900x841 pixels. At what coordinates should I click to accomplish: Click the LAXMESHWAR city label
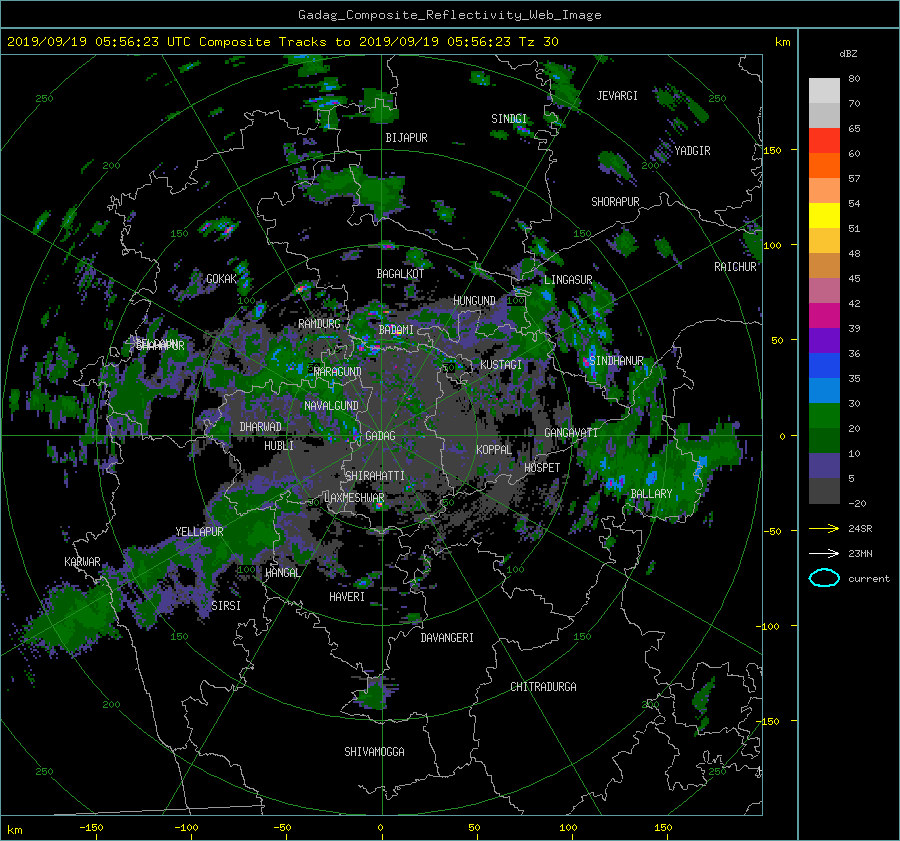click(354, 498)
